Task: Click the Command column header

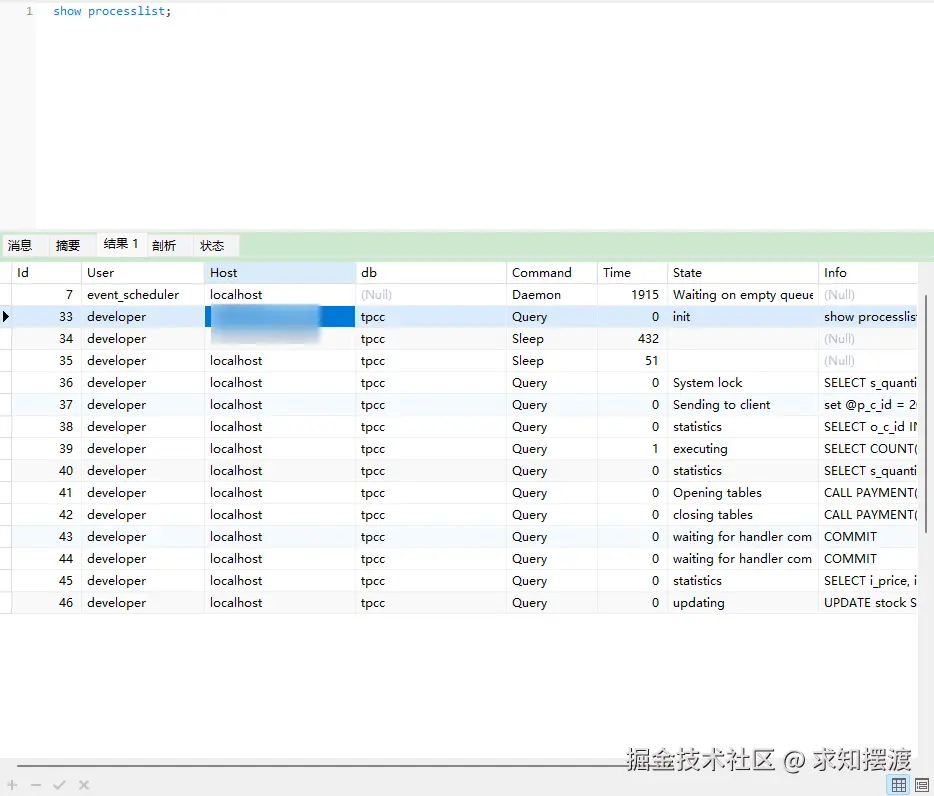Action: [552, 273]
